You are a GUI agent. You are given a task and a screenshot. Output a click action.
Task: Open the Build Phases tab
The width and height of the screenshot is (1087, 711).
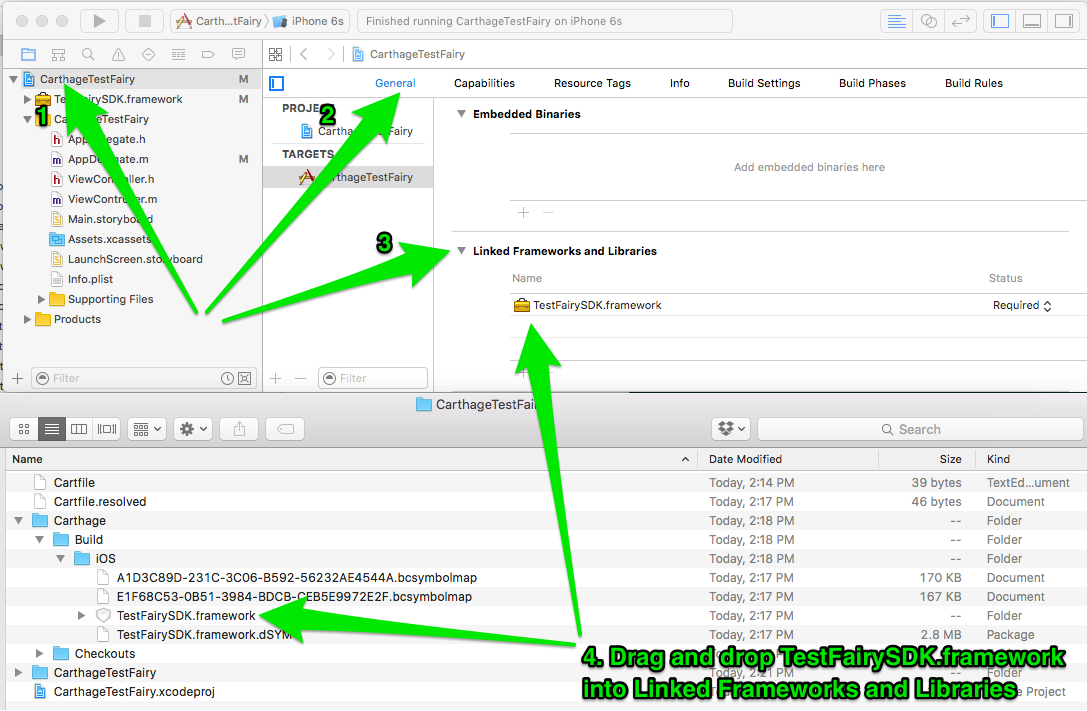coord(872,83)
